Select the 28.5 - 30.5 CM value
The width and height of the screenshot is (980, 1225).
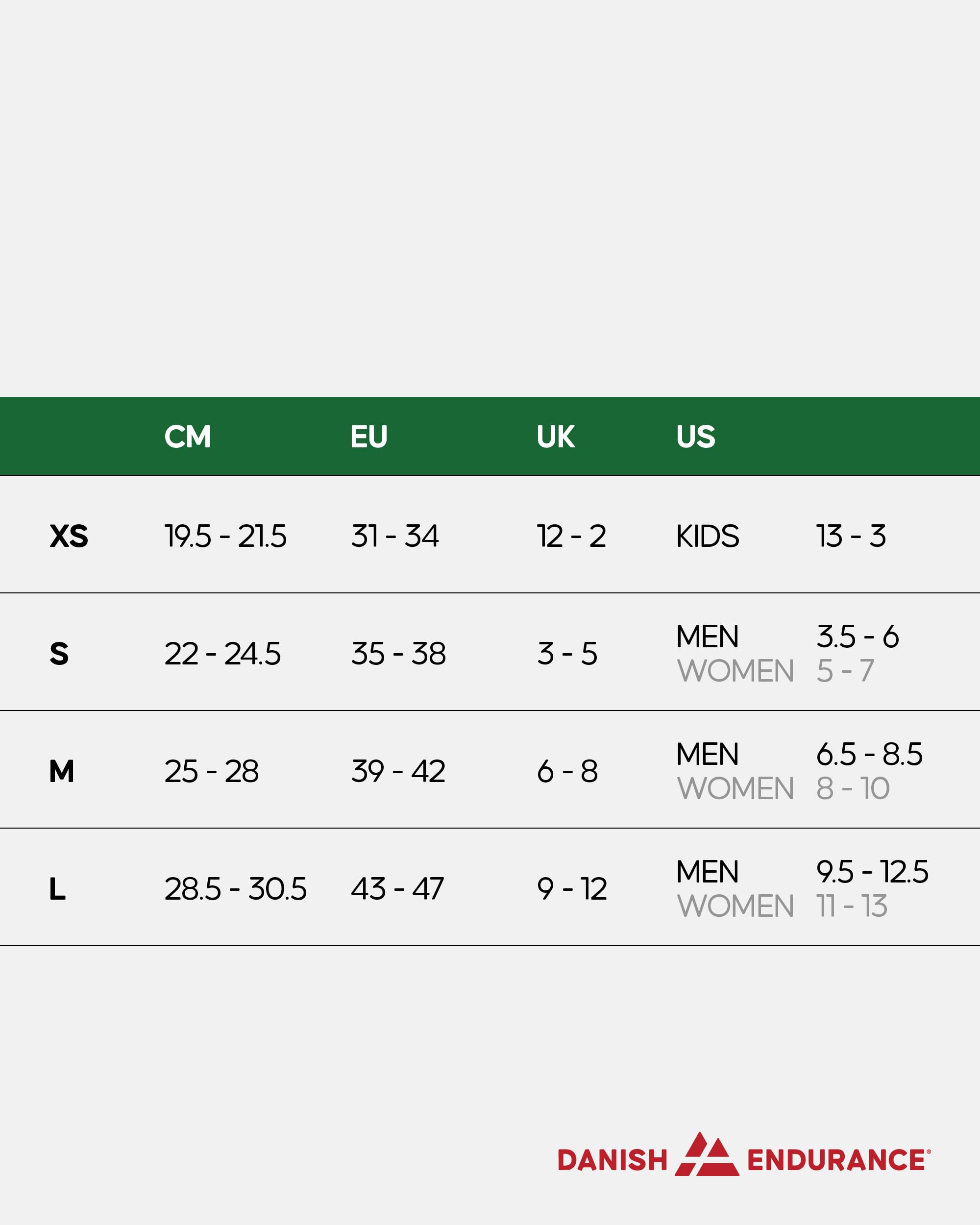tap(235, 889)
